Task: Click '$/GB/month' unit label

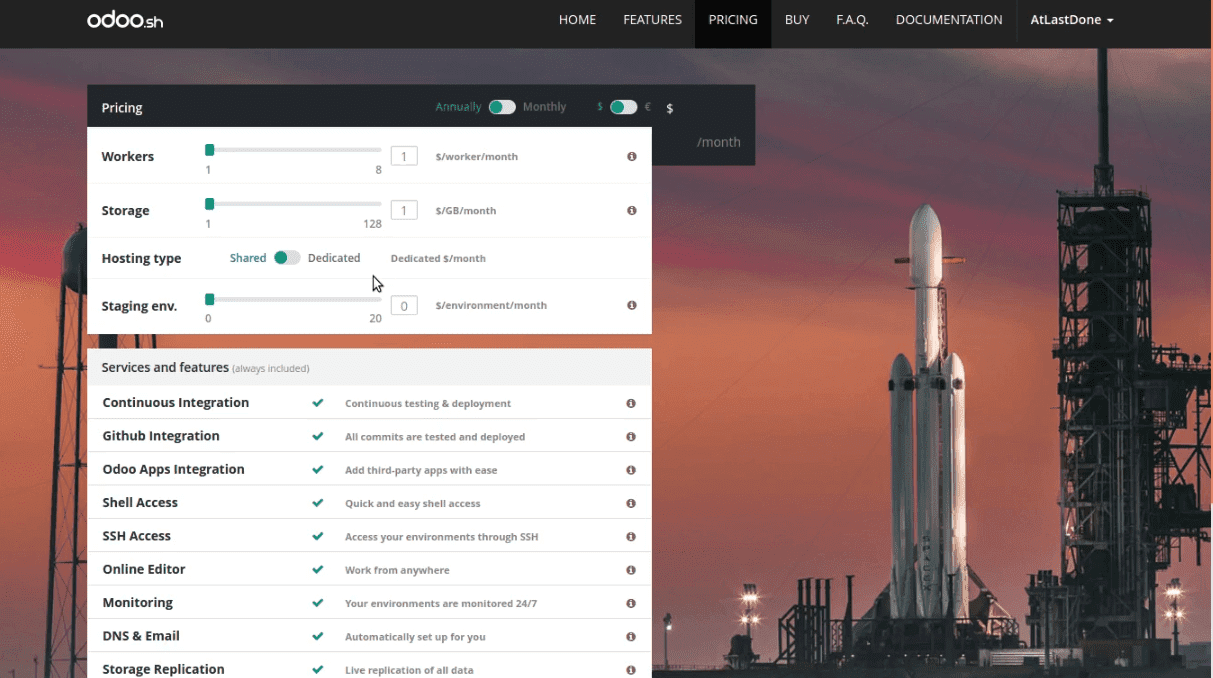Action: click(466, 211)
